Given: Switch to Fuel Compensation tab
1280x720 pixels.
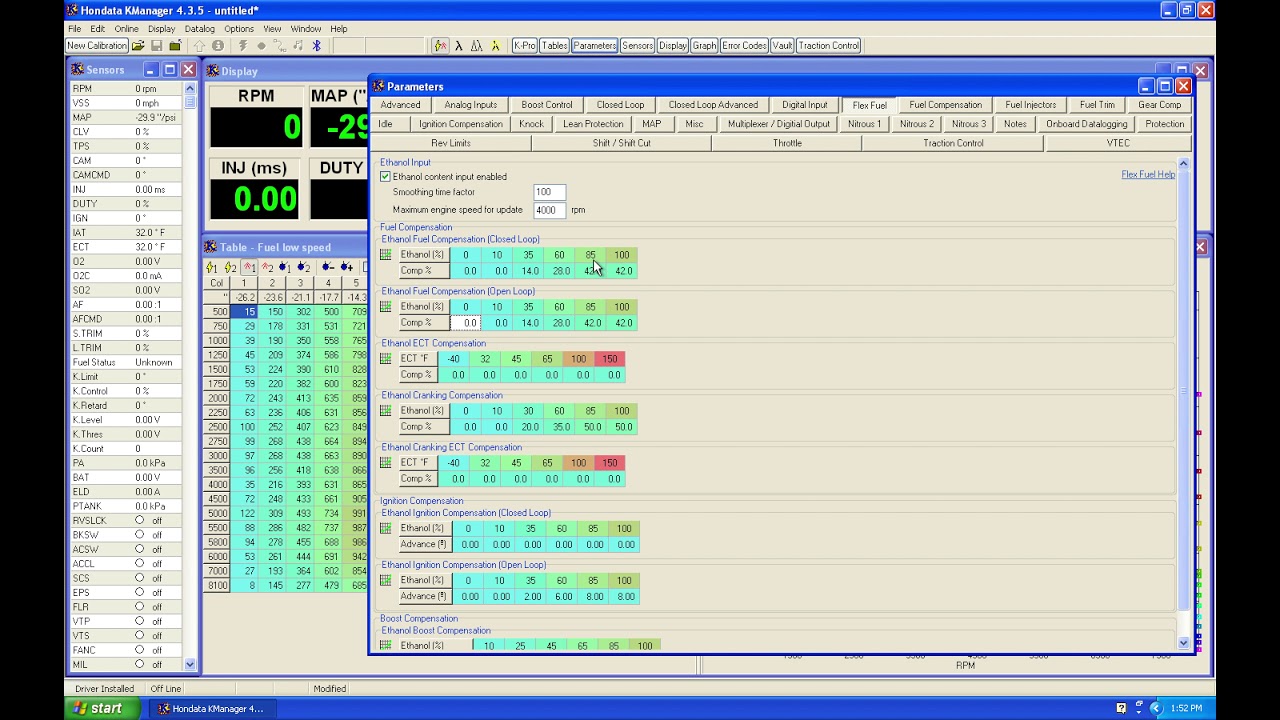Looking at the screenshot, I should (x=945, y=105).
